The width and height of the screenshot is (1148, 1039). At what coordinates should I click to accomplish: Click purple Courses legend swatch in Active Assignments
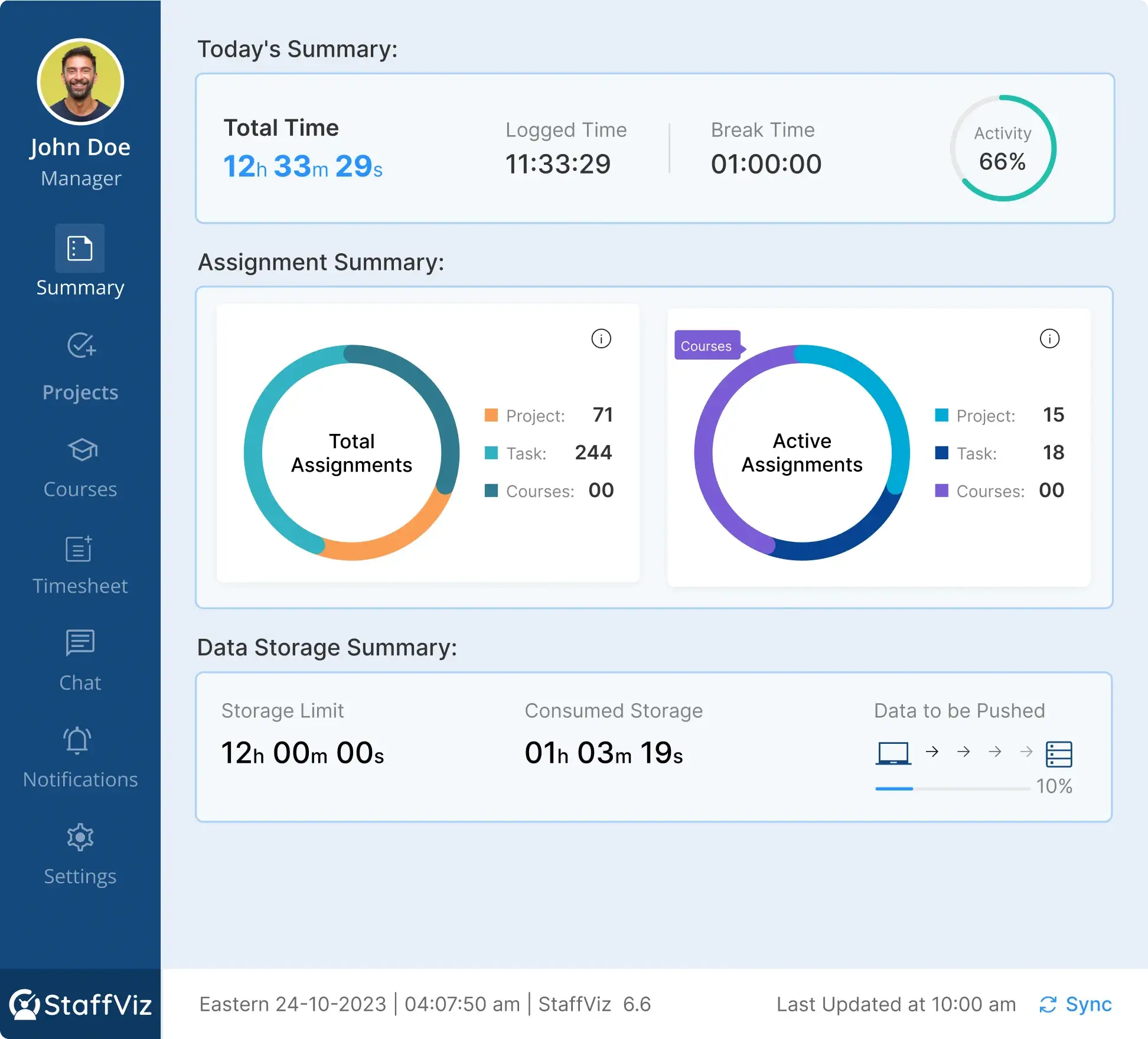[941, 491]
